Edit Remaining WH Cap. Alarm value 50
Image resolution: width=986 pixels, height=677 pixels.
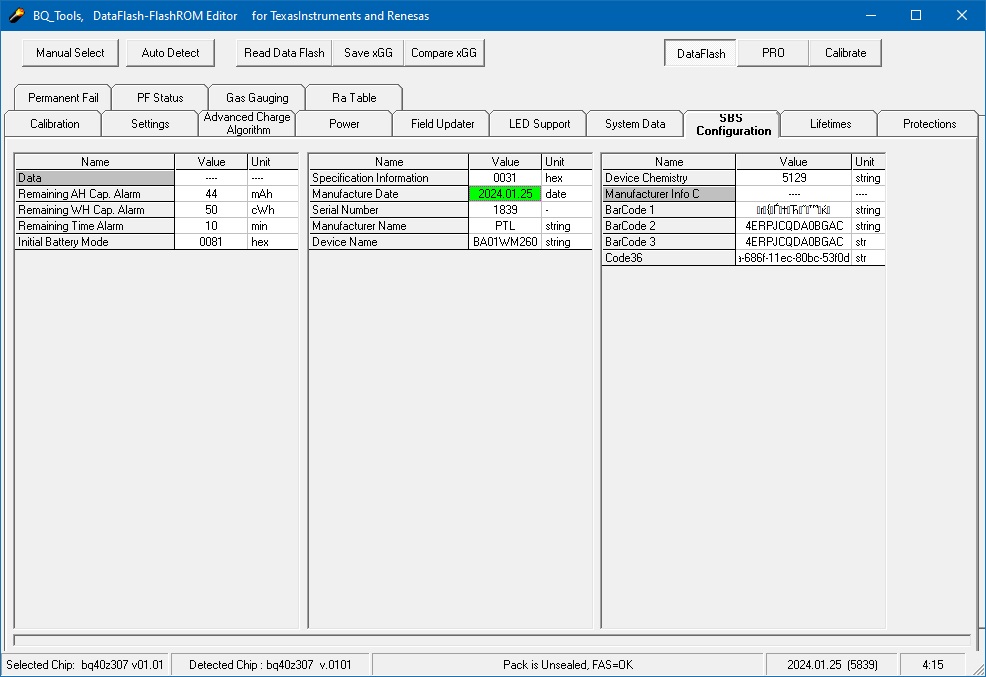pyautogui.click(x=211, y=210)
